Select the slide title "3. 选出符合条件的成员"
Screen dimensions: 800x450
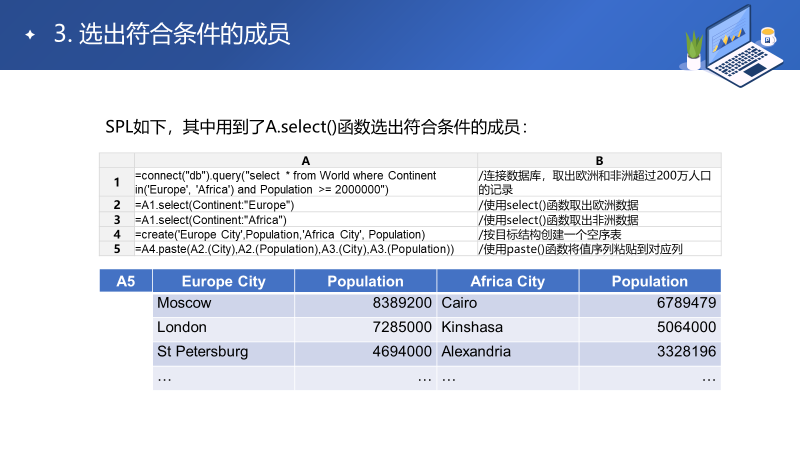[171, 35]
